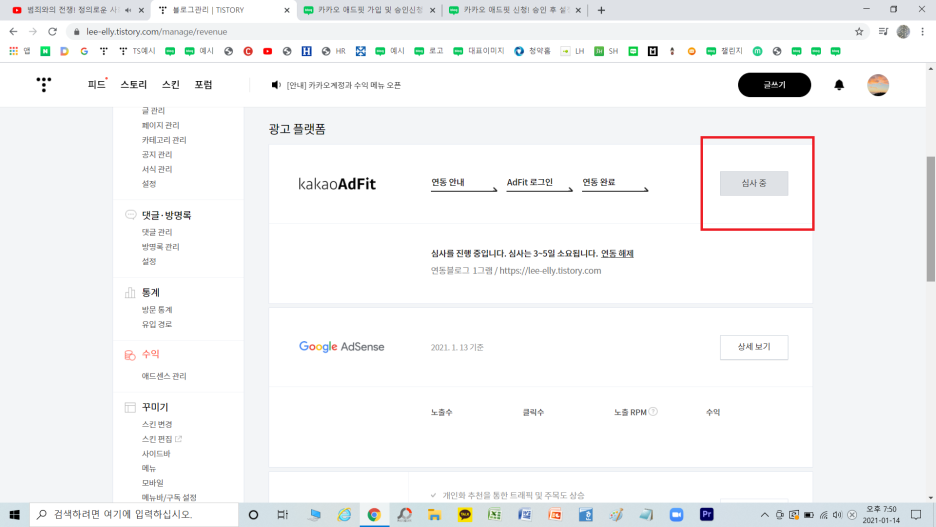Click the Tistory logo in the header
This screenshot has height=527, width=936.
44,84
